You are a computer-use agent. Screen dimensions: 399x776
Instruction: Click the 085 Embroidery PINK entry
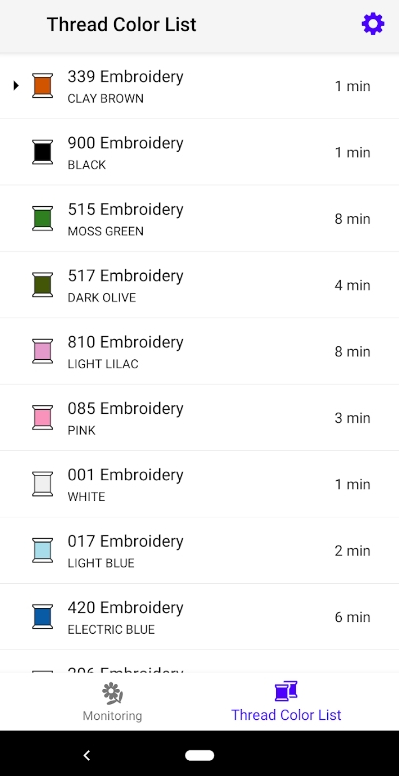point(200,418)
